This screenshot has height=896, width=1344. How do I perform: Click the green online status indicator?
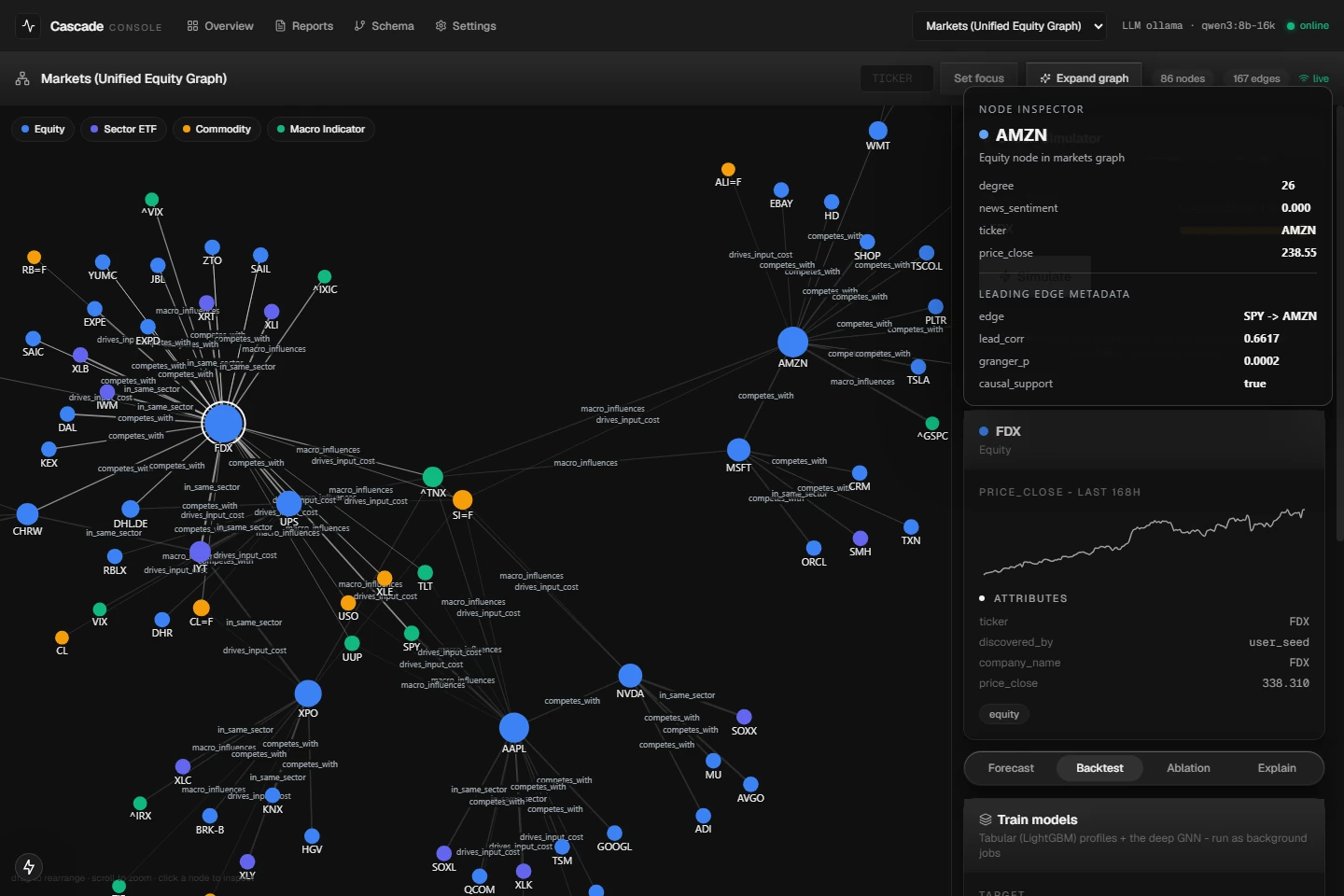[1308, 26]
